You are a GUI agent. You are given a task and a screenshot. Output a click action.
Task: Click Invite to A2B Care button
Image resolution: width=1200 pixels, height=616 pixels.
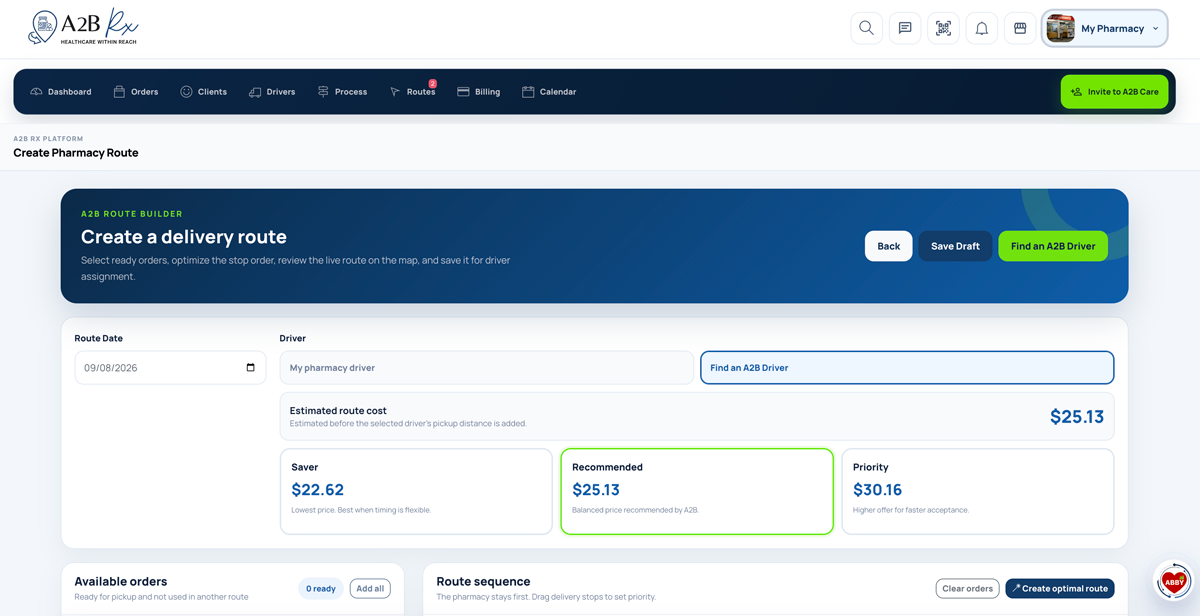pyautogui.click(x=1114, y=92)
